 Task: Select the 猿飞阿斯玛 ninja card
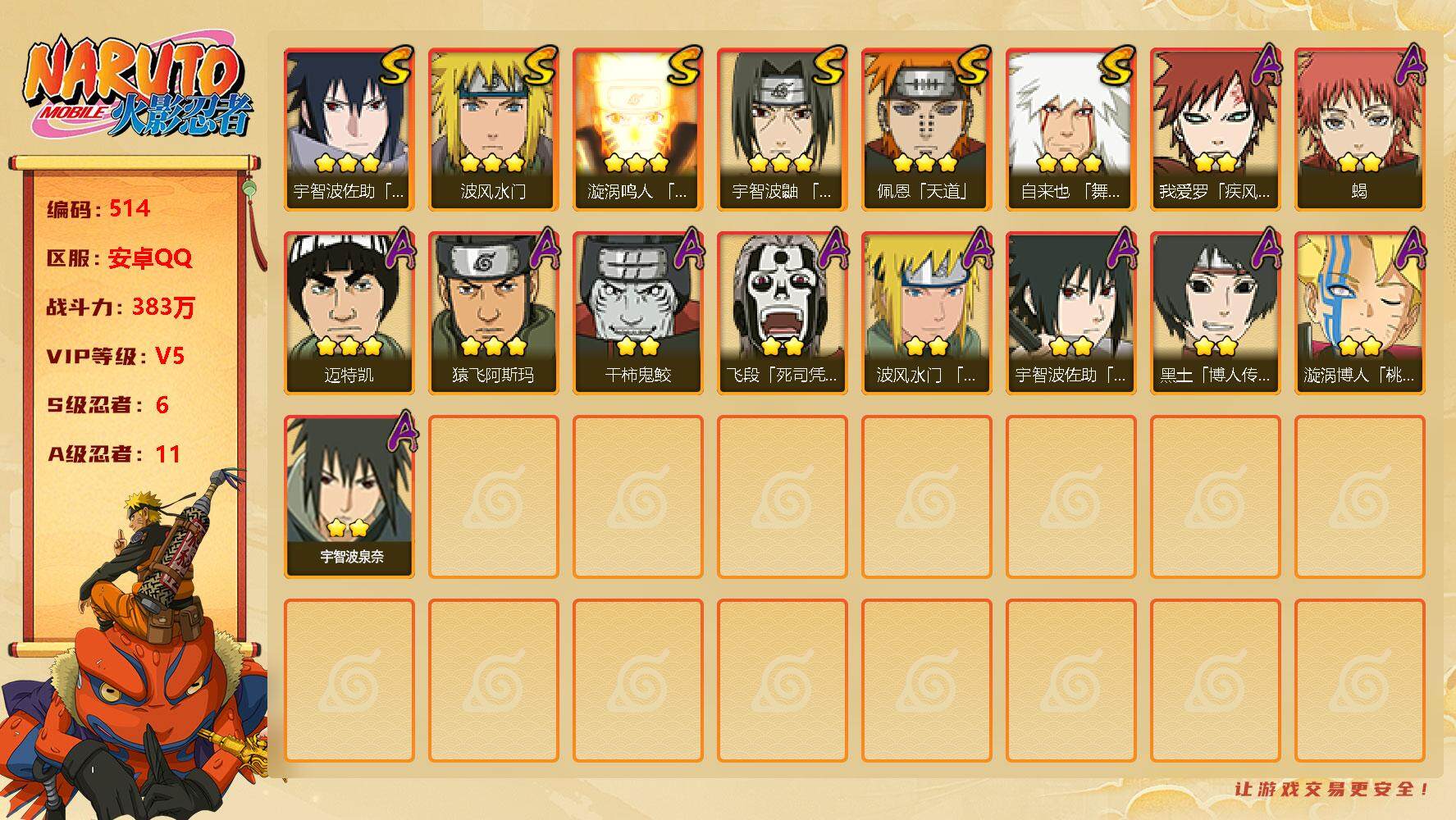click(493, 313)
